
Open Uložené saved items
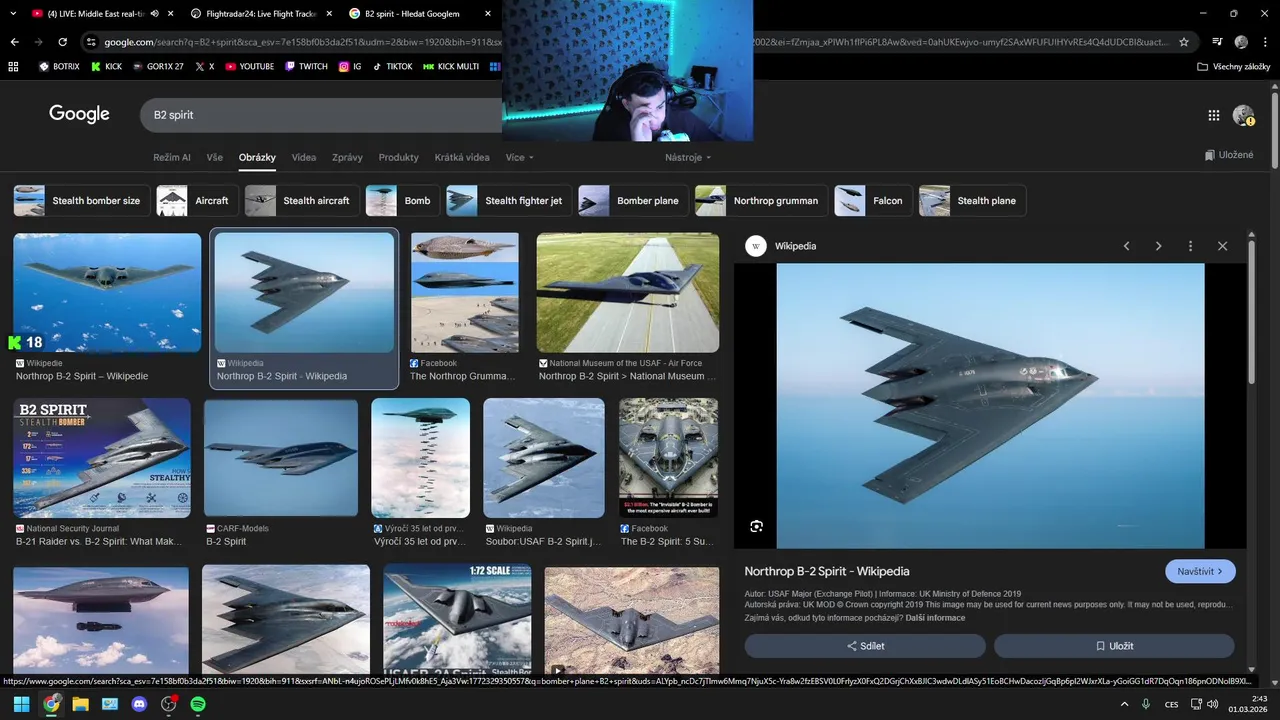tap(1229, 155)
